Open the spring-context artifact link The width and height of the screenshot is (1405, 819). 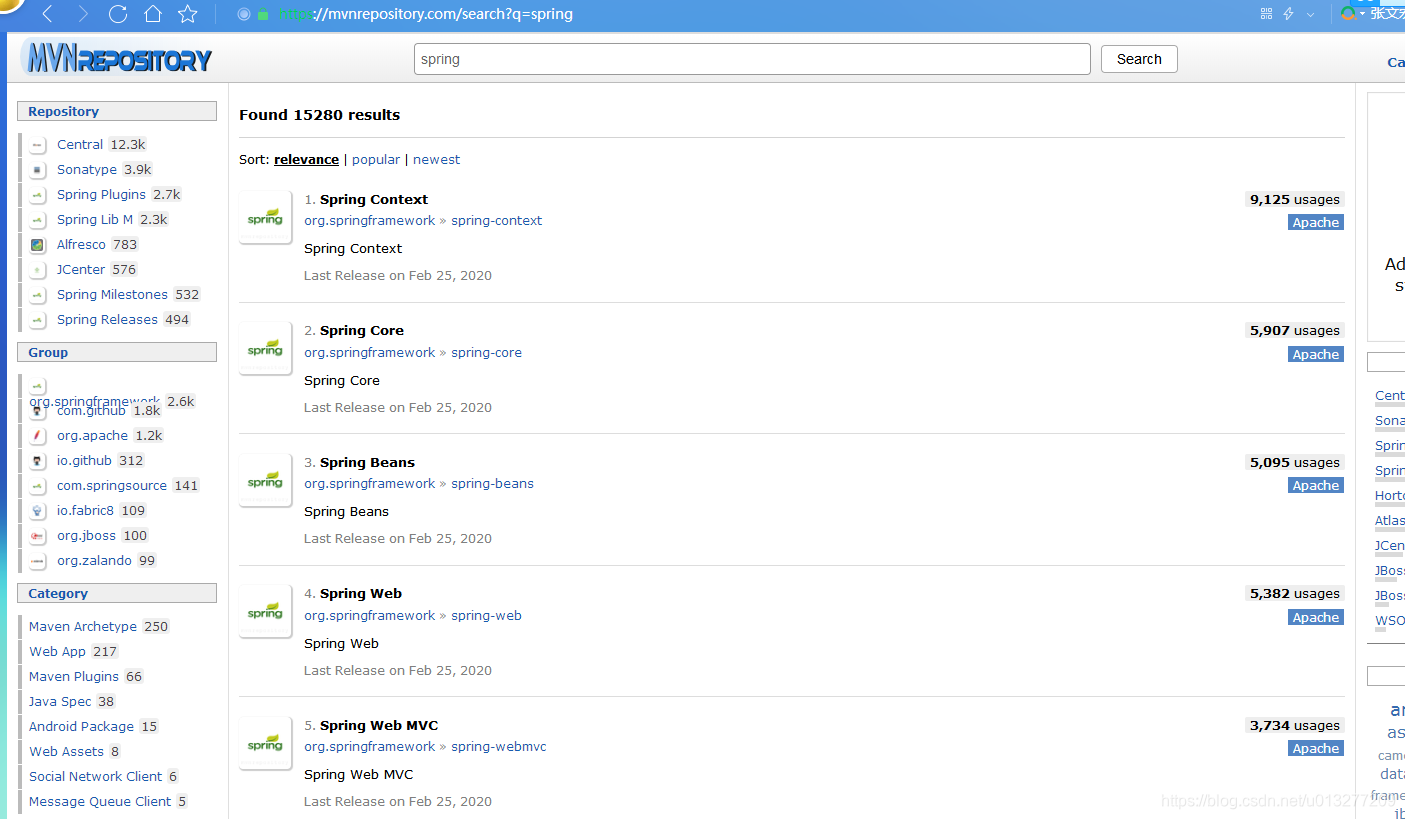tap(497, 221)
